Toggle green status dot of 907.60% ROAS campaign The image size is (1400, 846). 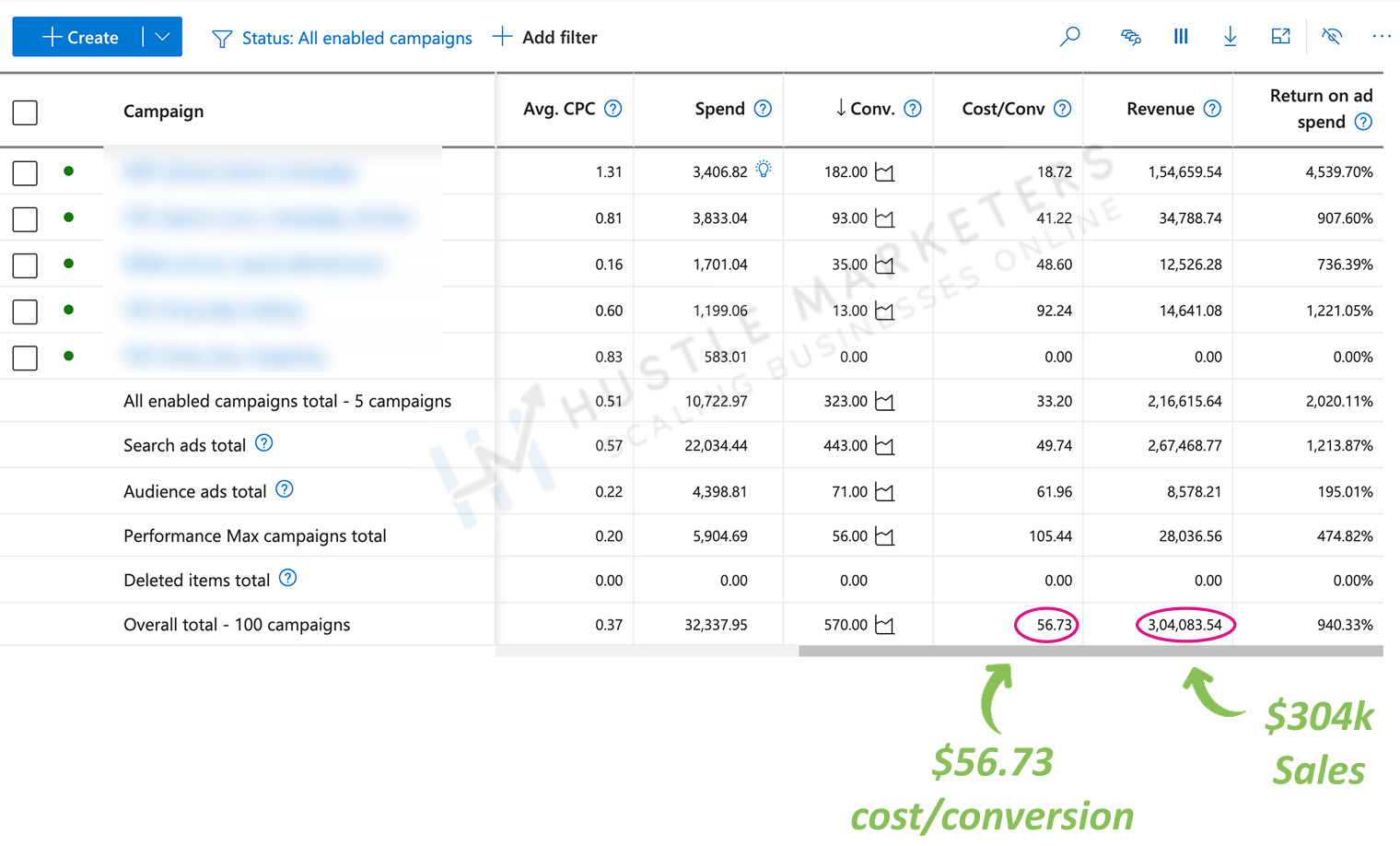tap(68, 217)
